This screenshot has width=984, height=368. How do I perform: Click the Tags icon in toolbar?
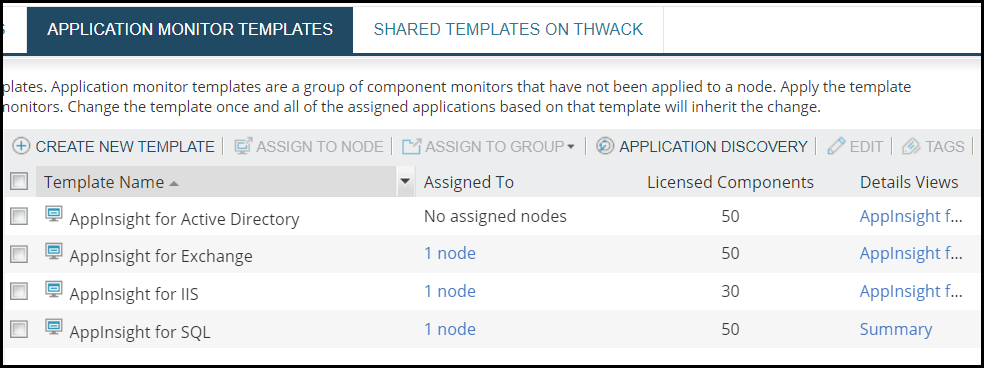click(911, 146)
